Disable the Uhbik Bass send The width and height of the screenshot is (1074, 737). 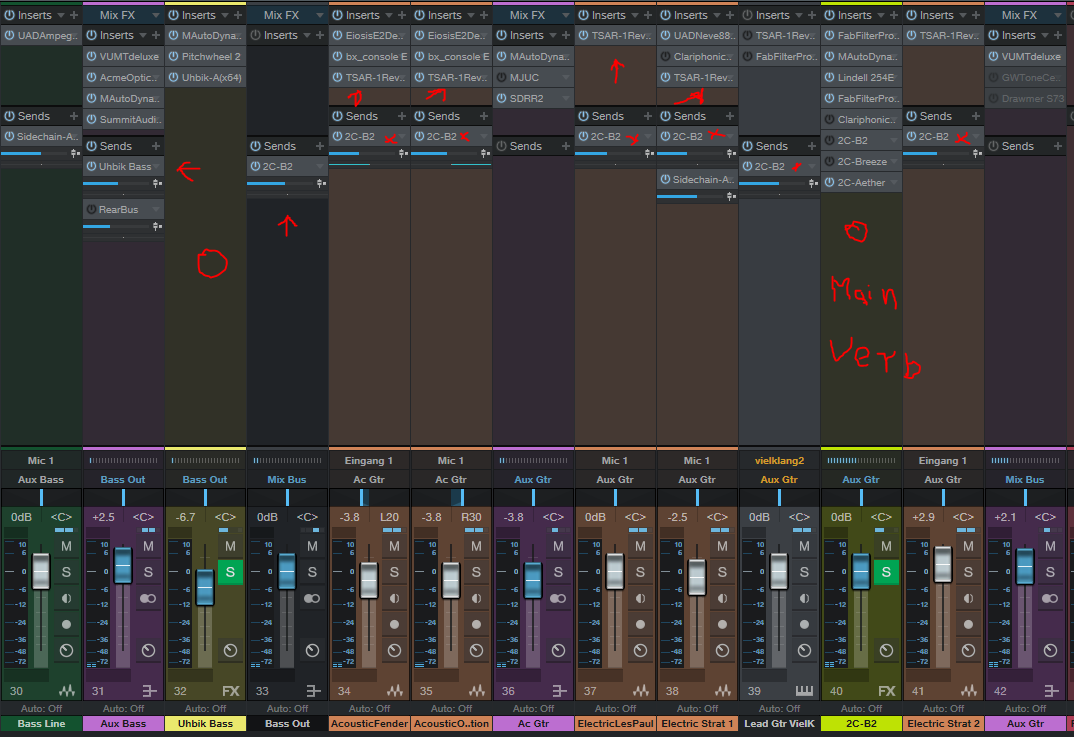click(92, 166)
